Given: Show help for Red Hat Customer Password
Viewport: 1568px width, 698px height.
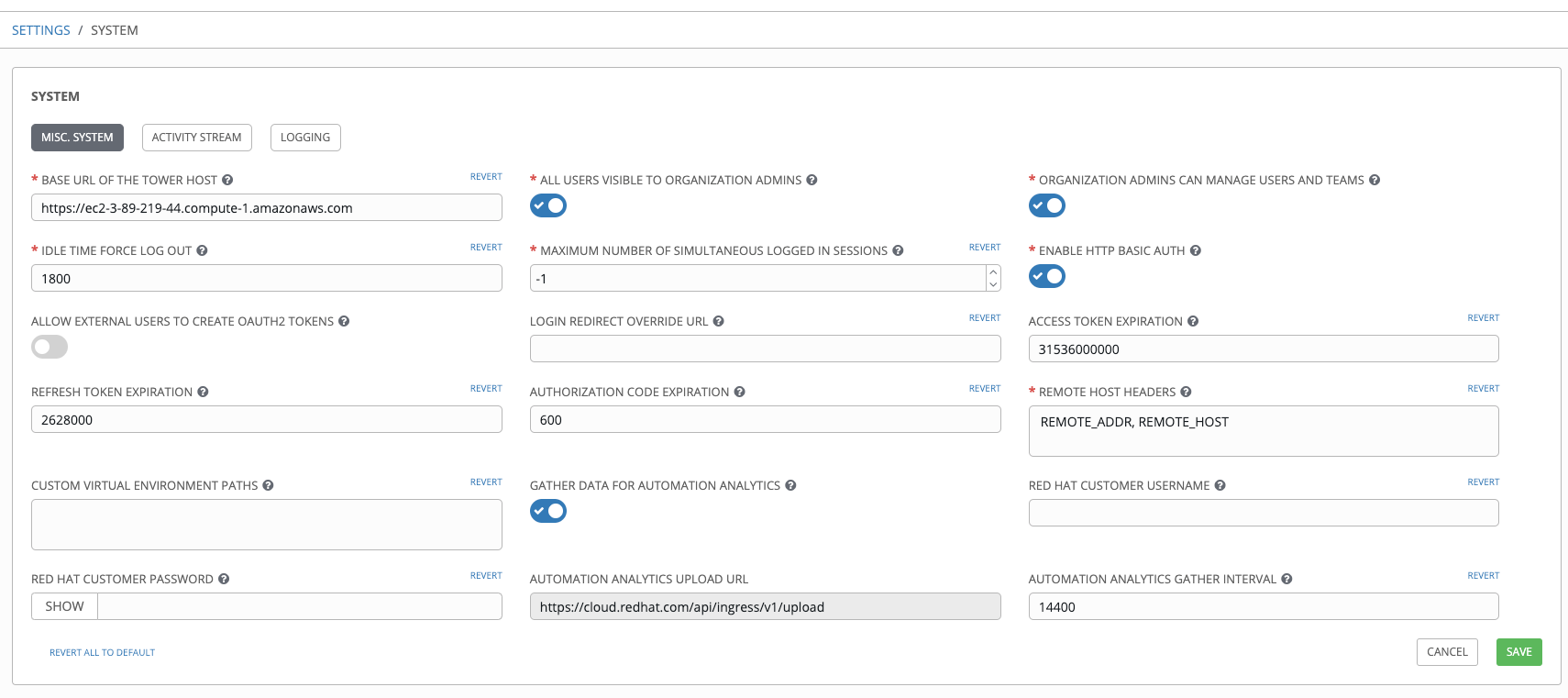Looking at the screenshot, I should (x=224, y=580).
